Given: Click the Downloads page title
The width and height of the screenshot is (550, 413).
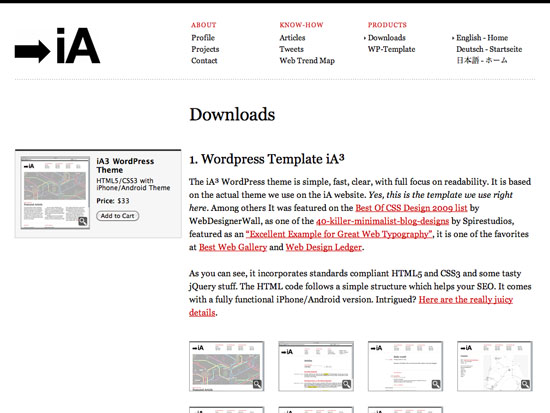Looking at the screenshot, I should 232,115.
